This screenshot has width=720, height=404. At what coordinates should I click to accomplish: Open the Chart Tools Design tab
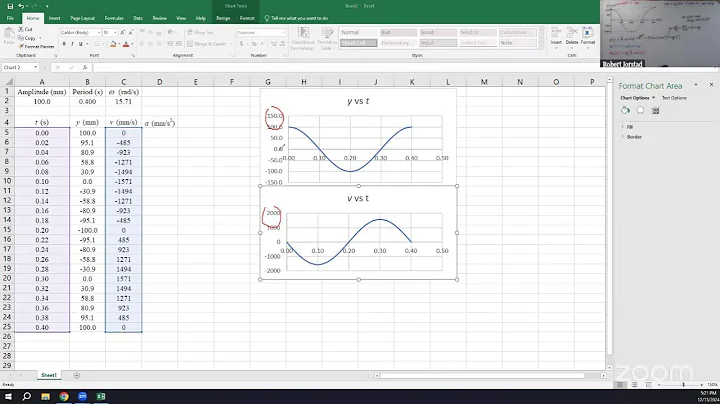tap(223, 18)
